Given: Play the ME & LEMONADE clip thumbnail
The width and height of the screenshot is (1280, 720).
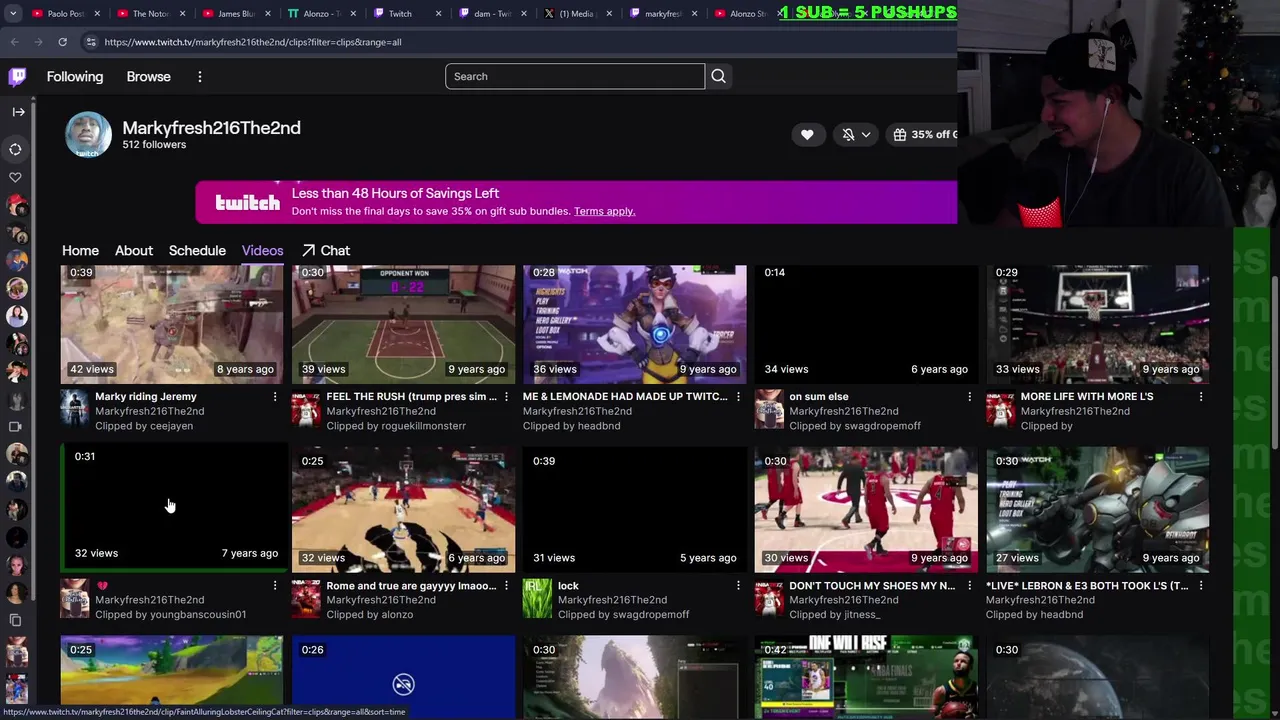Looking at the screenshot, I should click(x=634, y=324).
